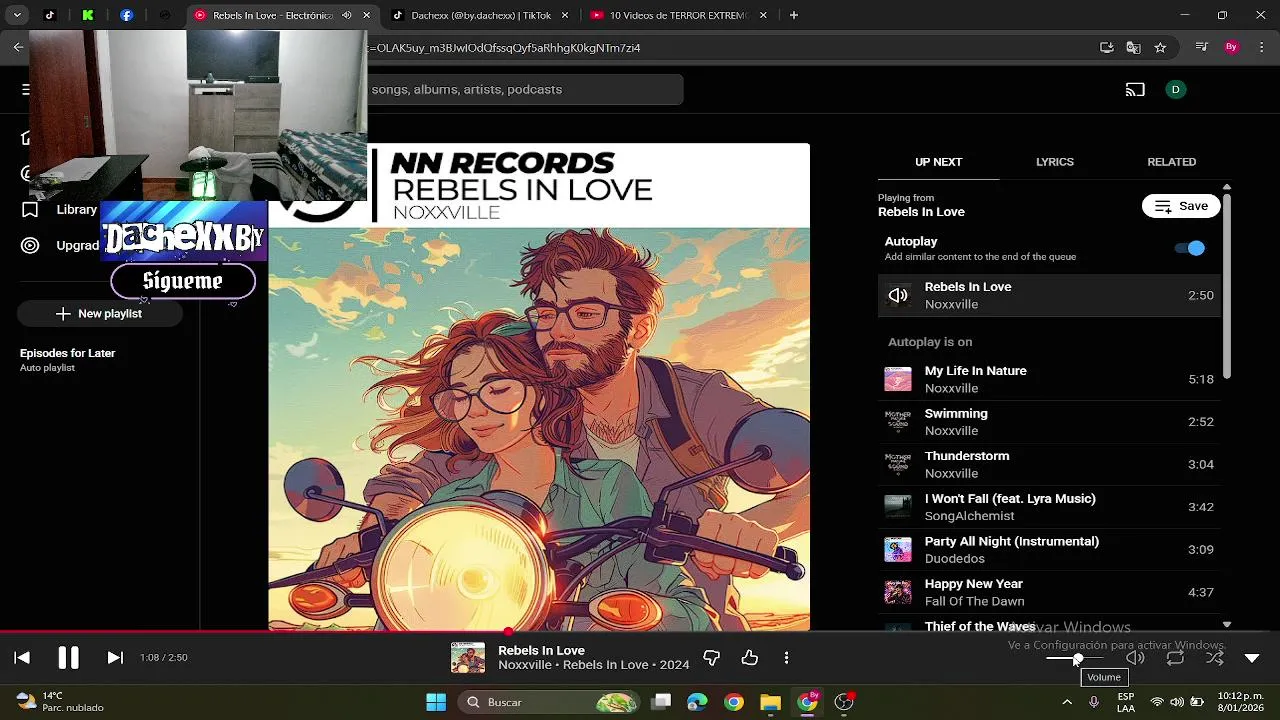Close the Rebels In Love browser tab

[x=366, y=15]
